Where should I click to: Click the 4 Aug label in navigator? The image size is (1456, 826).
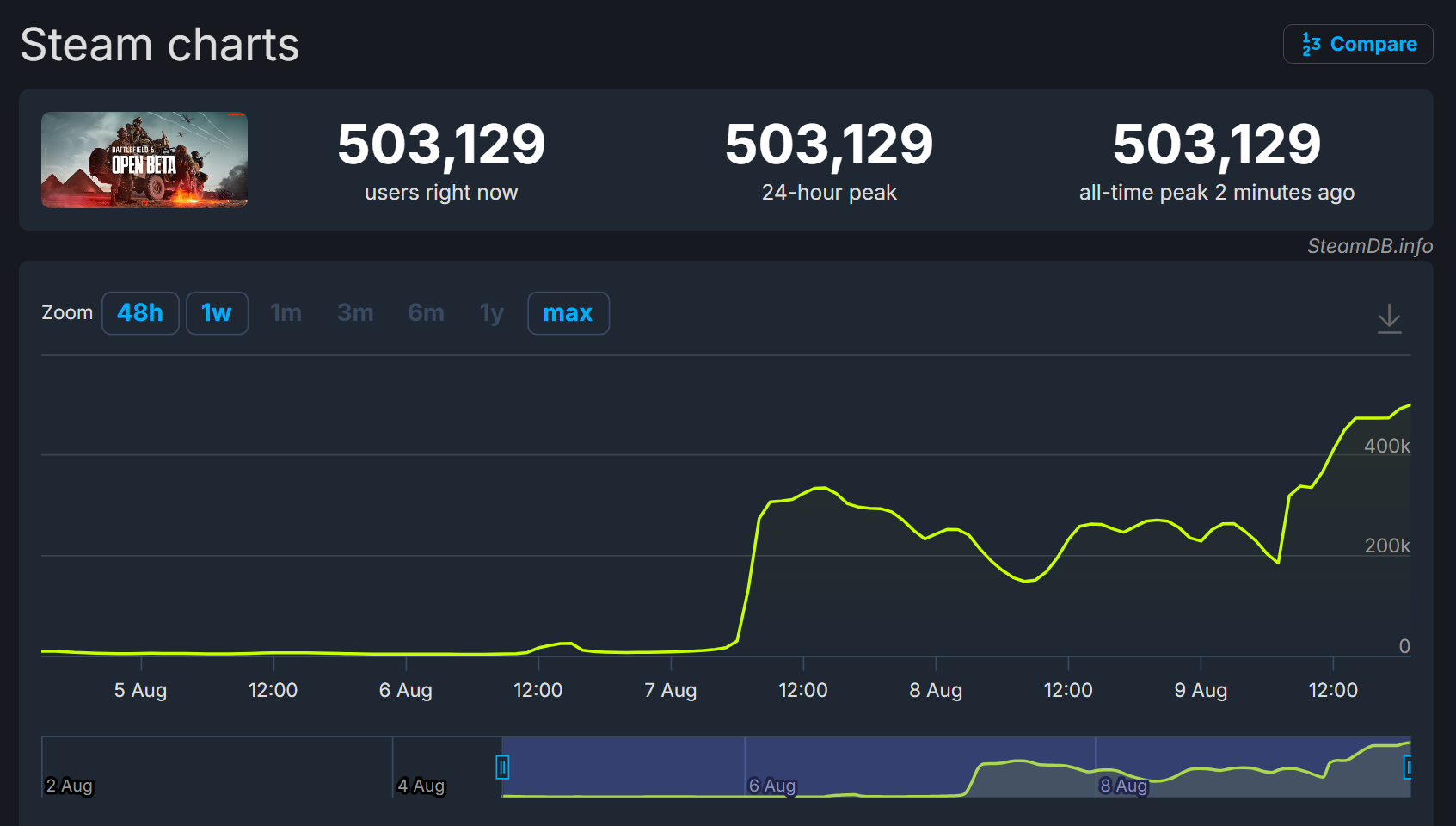[x=421, y=786]
